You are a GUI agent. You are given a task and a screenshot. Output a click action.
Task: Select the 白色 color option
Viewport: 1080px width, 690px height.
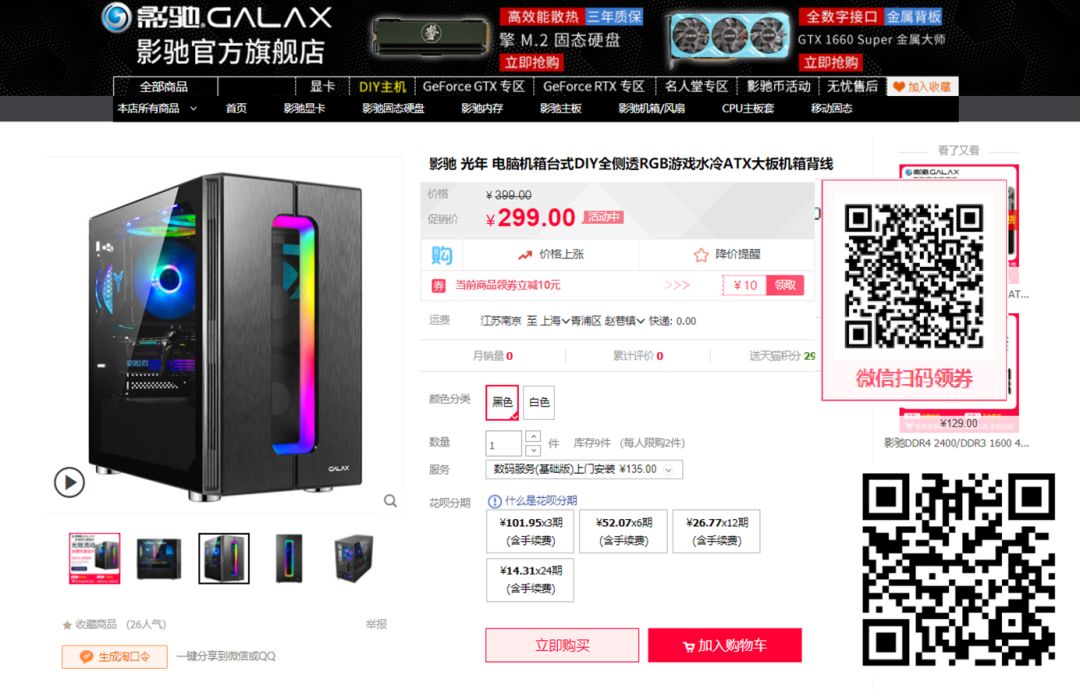(539, 402)
